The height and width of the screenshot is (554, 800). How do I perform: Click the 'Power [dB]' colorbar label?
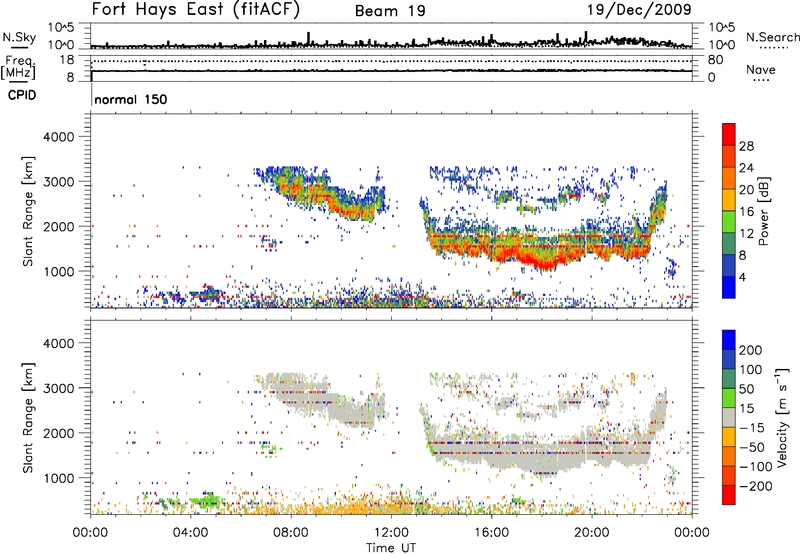[x=763, y=211]
